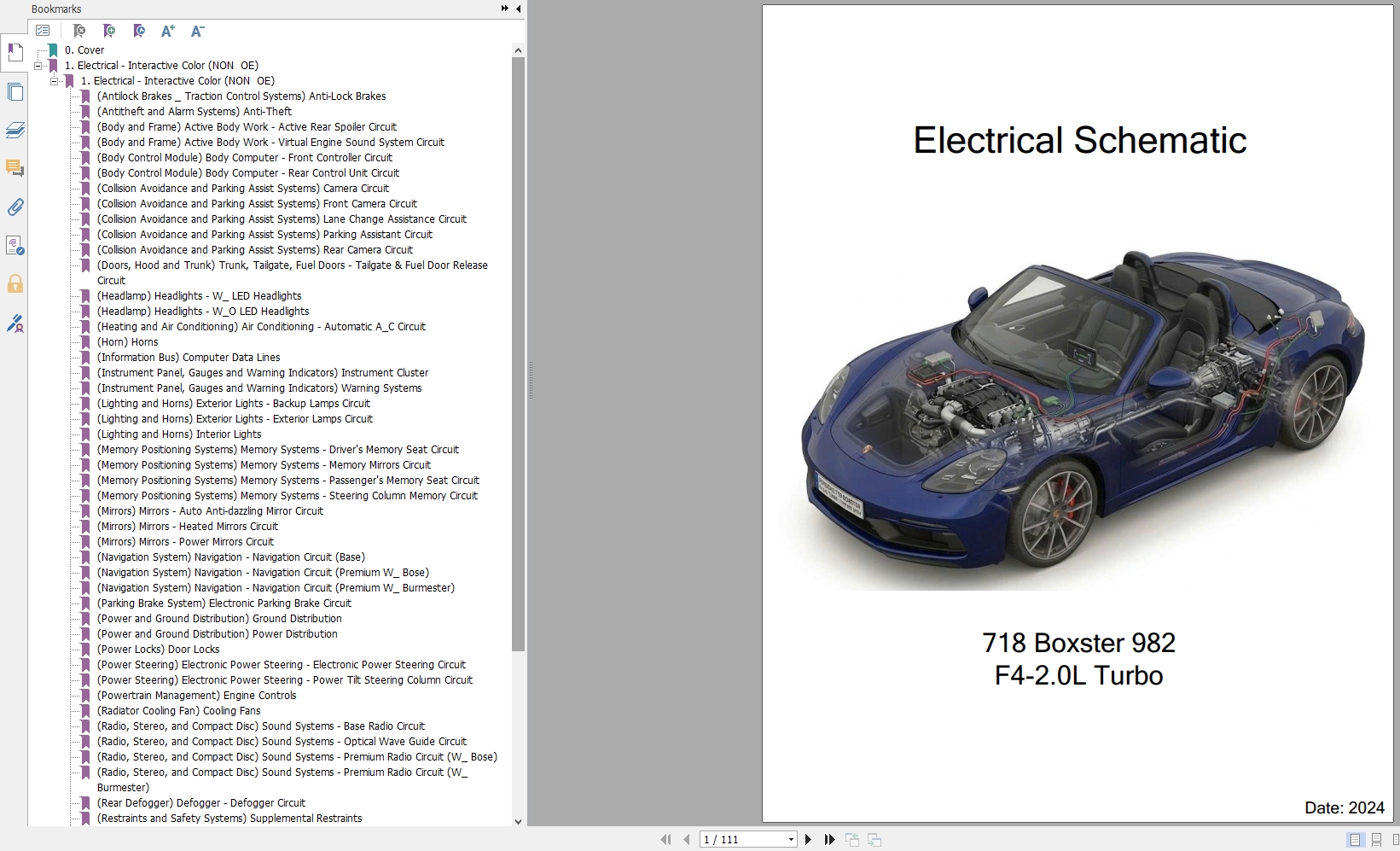
Task: Jump to the last page
Action: (x=829, y=840)
